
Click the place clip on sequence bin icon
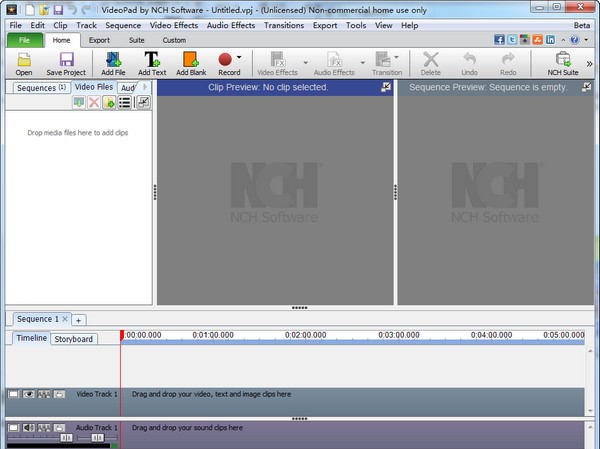pos(79,102)
